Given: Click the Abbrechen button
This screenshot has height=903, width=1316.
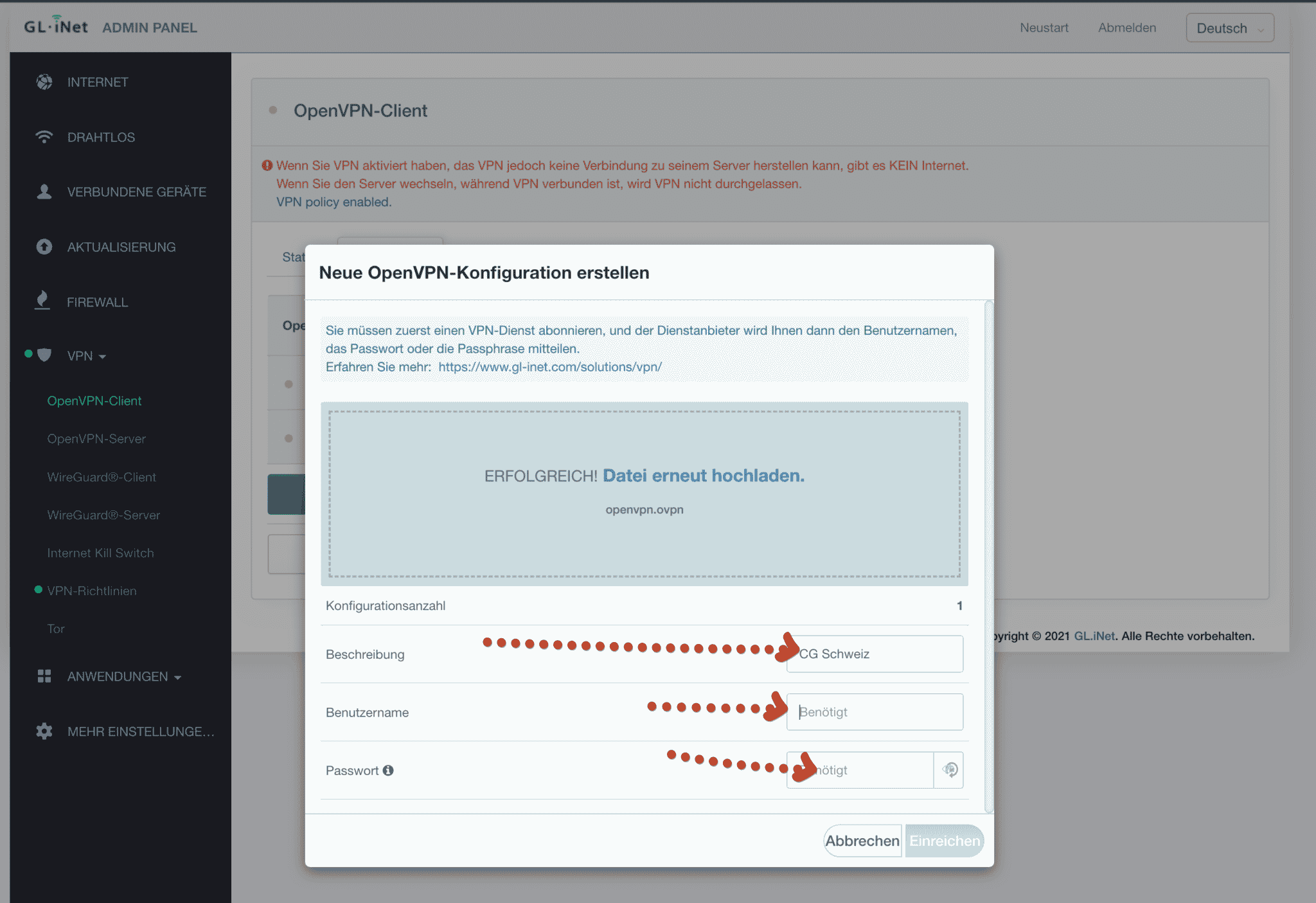Looking at the screenshot, I should pos(862,841).
